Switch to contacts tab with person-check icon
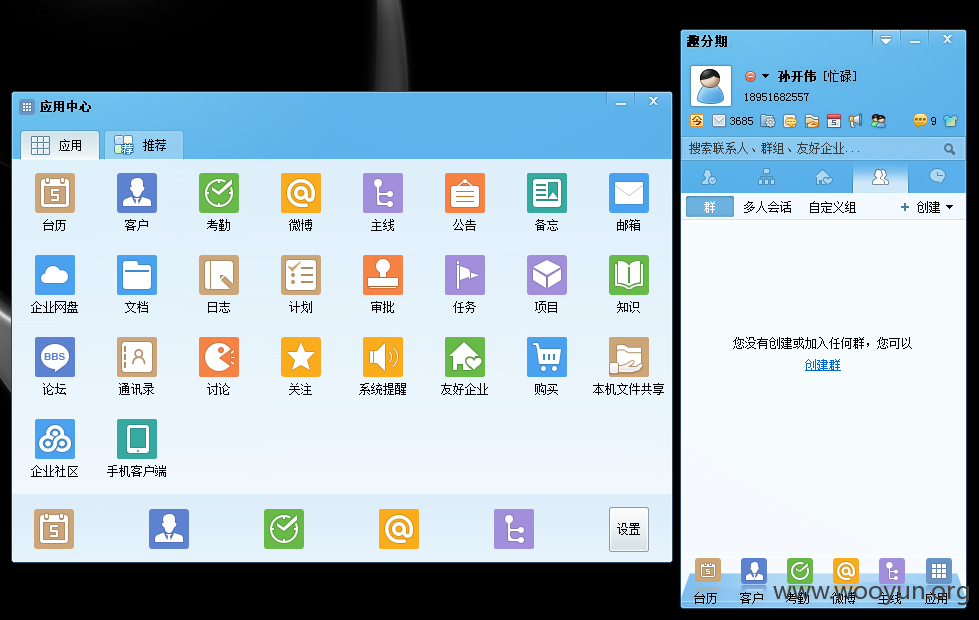The width and height of the screenshot is (979, 620). pyautogui.click(x=709, y=178)
